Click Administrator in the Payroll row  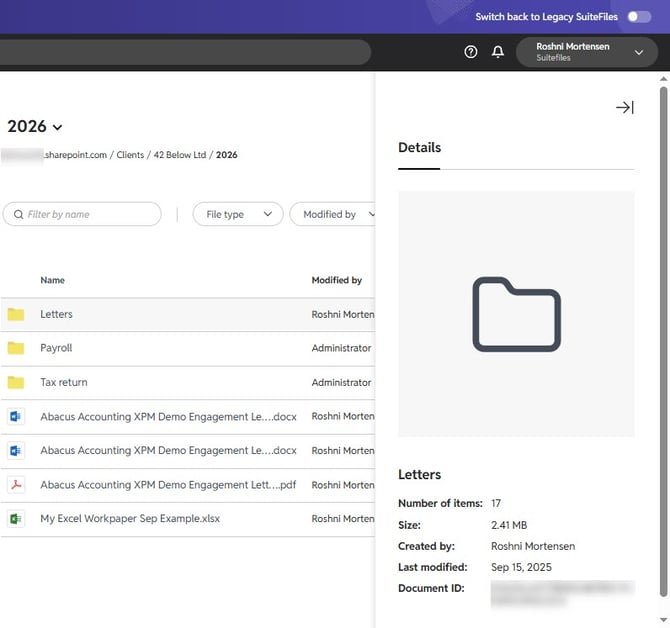coord(341,348)
